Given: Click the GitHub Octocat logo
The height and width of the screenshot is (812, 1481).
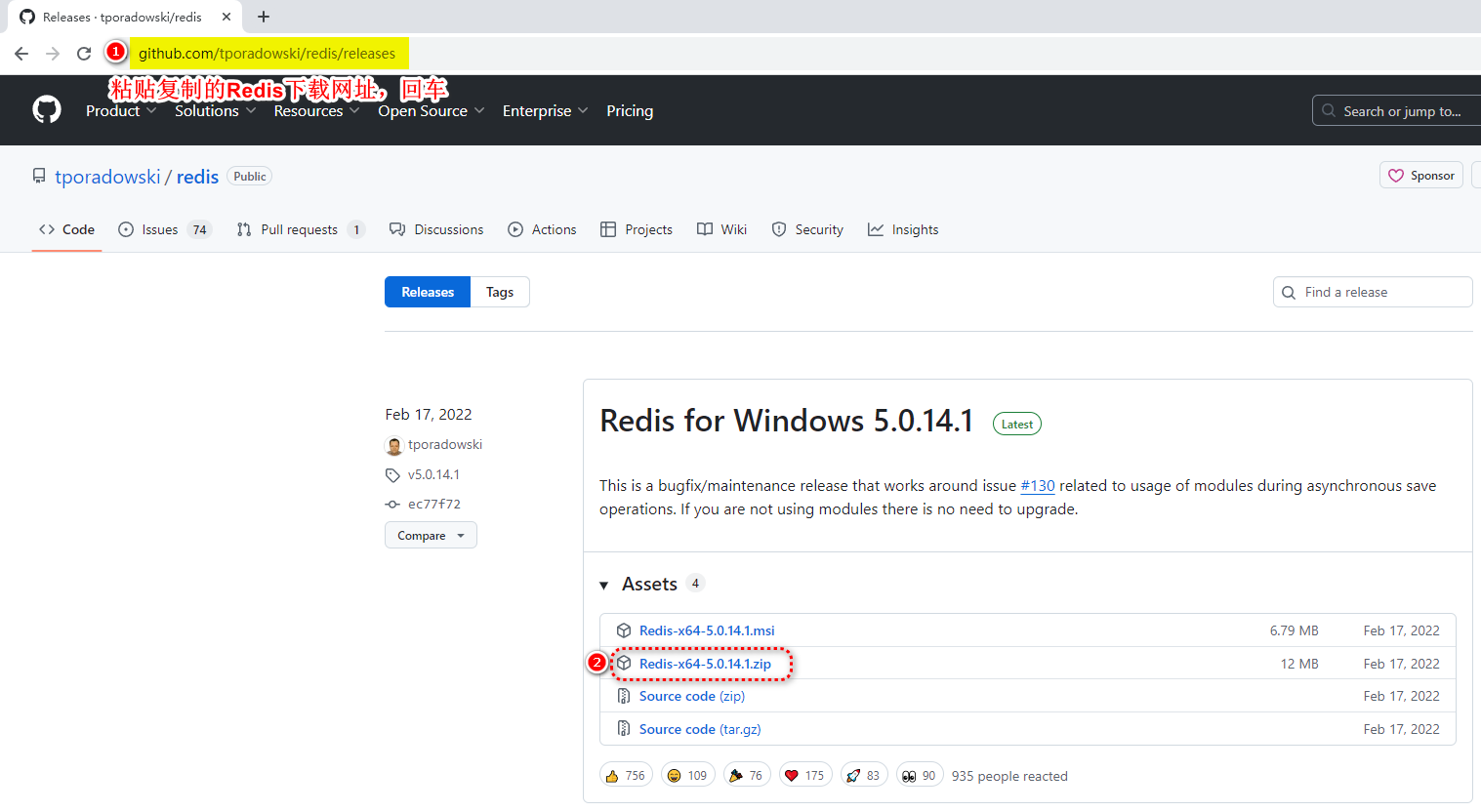Looking at the screenshot, I should pyautogui.click(x=47, y=109).
